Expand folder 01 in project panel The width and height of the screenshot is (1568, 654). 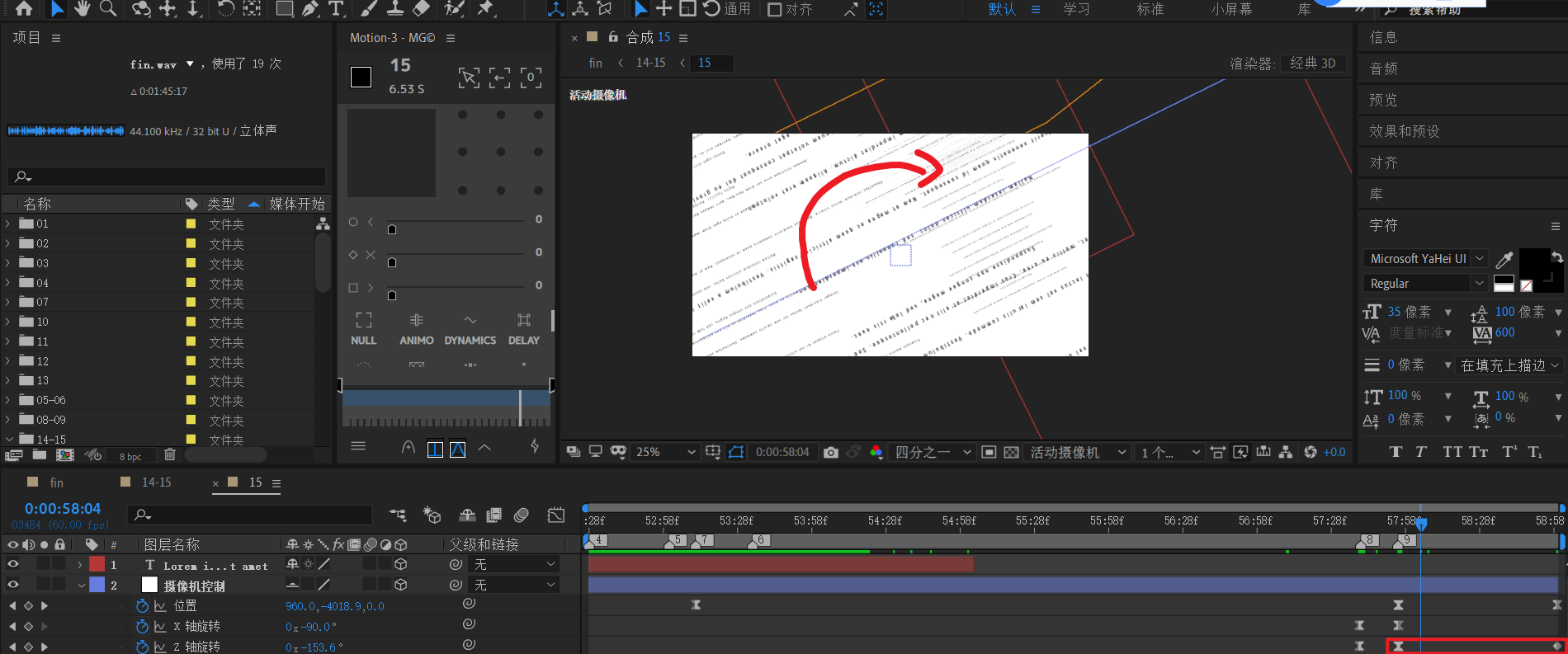(x=8, y=223)
